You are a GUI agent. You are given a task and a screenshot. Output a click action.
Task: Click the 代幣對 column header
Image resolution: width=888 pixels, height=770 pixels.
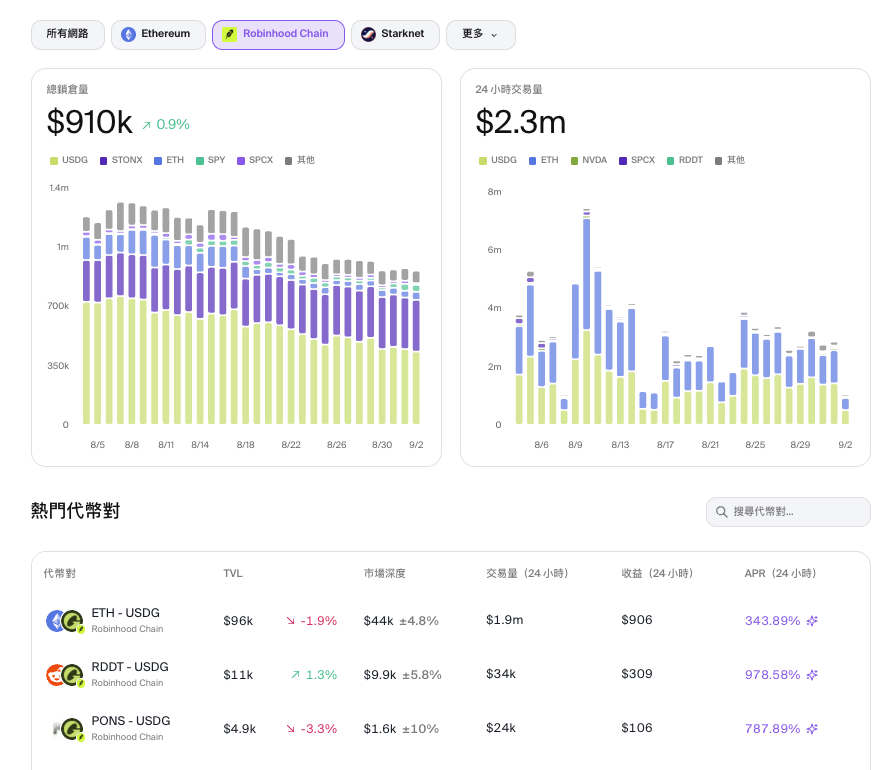[x=59, y=574]
